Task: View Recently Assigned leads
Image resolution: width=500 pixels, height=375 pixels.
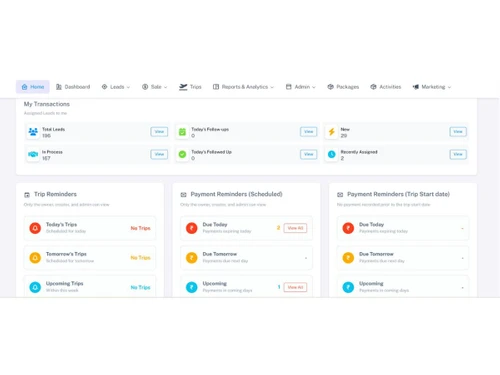Action: click(x=458, y=154)
